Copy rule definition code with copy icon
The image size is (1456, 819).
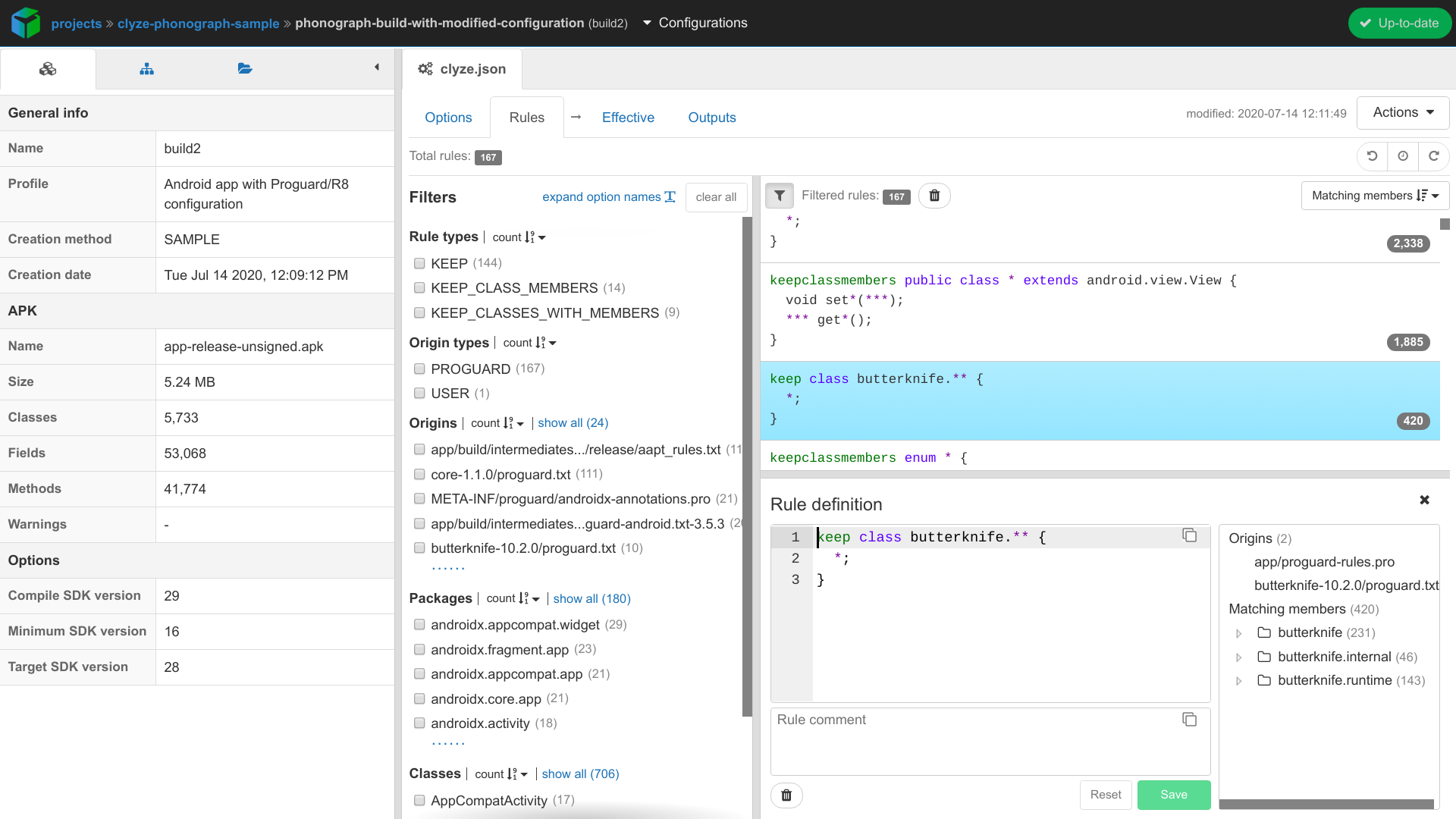pyautogui.click(x=1189, y=535)
